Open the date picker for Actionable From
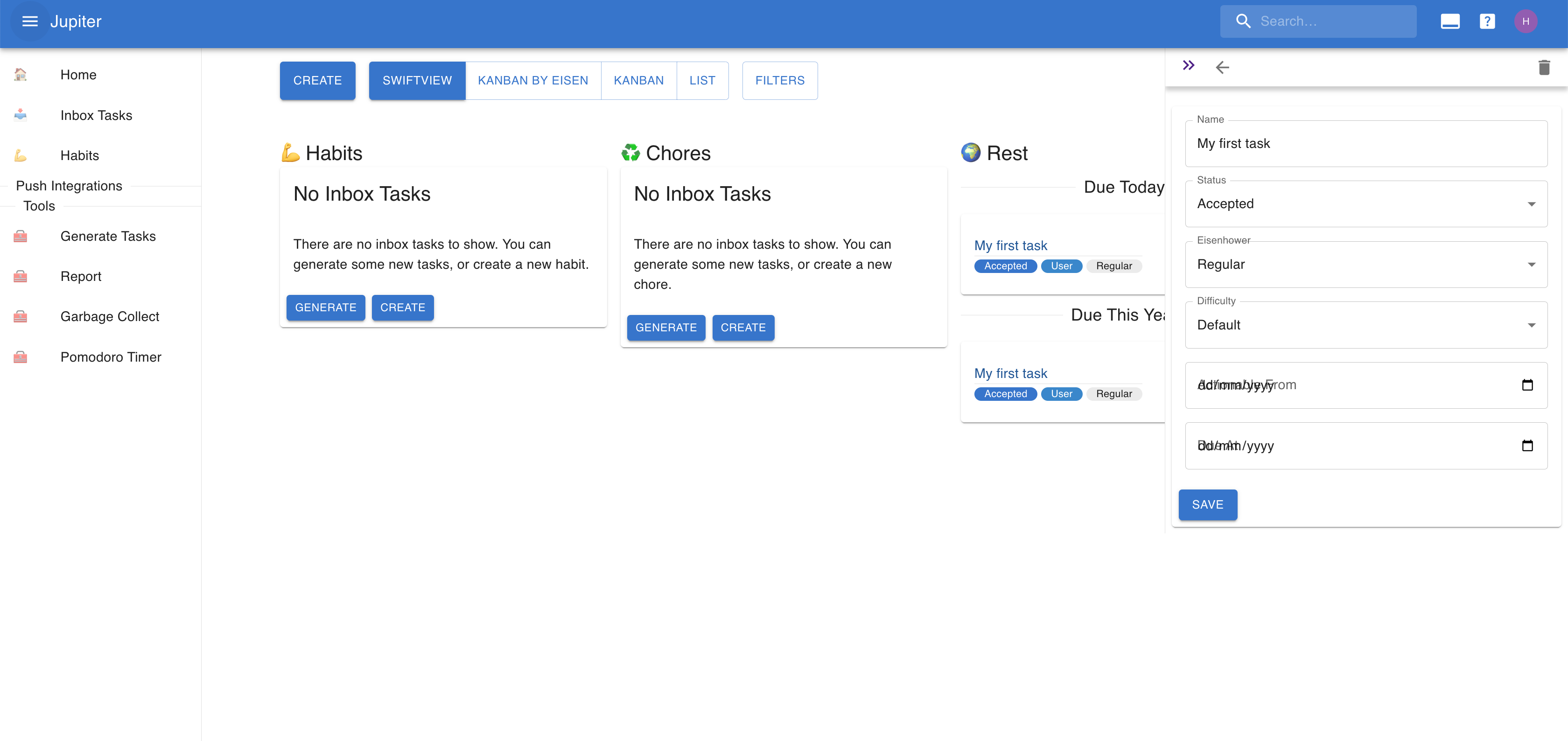 (1527, 385)
